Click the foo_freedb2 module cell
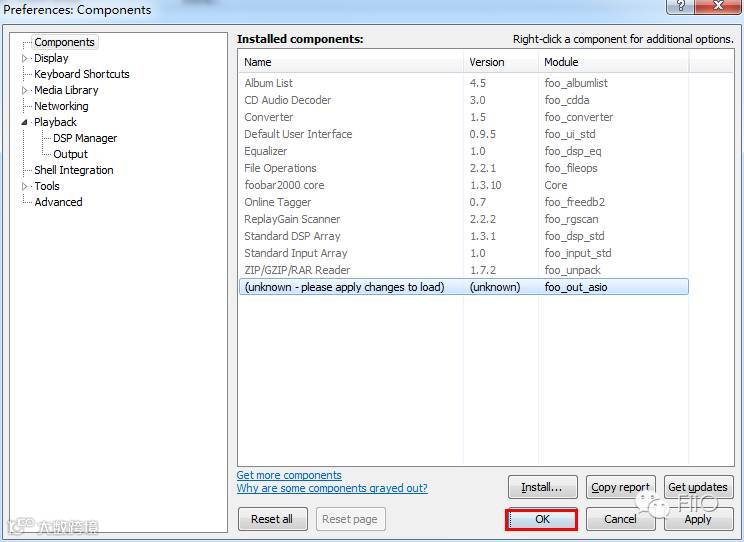 coord(575,202)
